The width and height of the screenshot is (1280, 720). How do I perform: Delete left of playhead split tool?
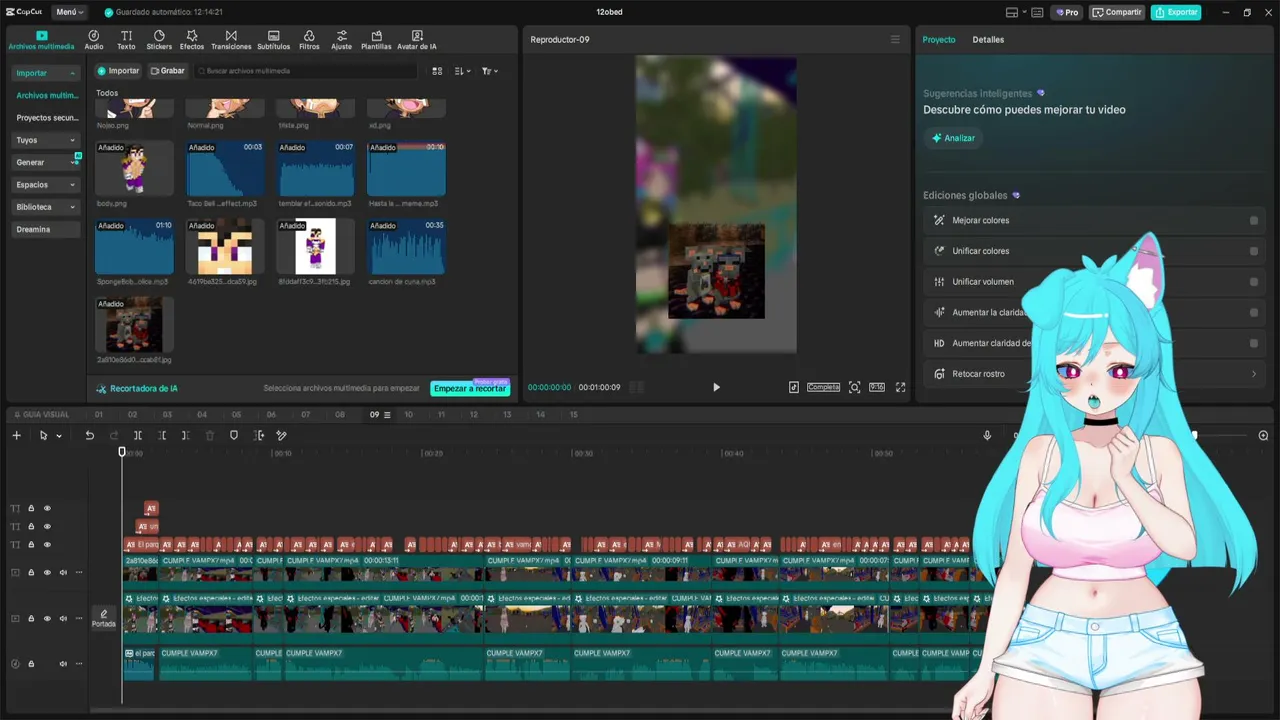(162, 435)
